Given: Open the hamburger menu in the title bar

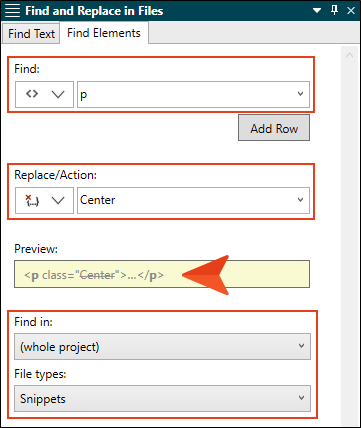Looking at the screenshot, I should [13, 11].
